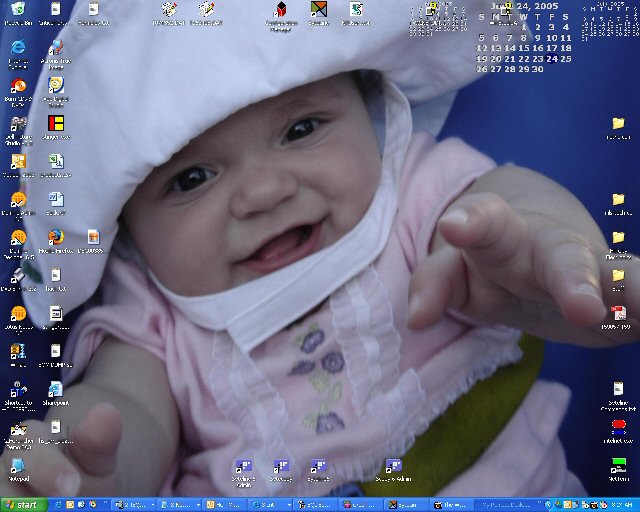Open the Word document desktop icon
This screenshot has width=640, height=512.
56,199
